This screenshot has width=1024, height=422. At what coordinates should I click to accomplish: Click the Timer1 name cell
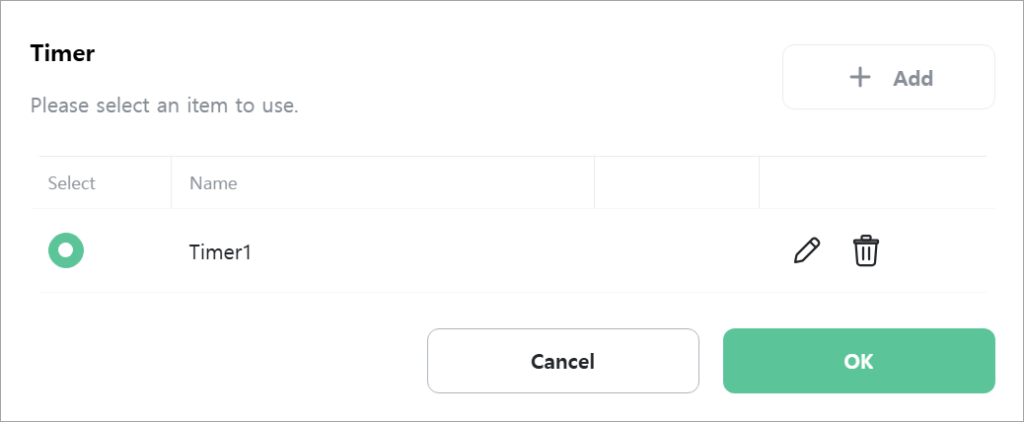[383, 251]
